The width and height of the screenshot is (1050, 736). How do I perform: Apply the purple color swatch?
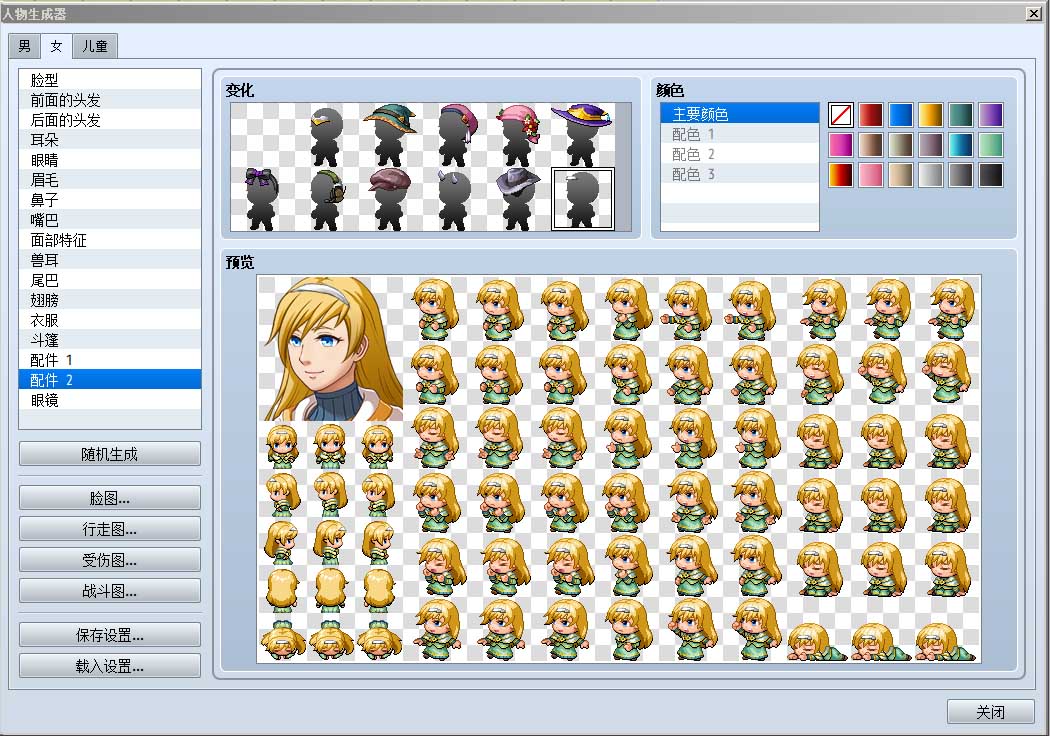[991, 115]
